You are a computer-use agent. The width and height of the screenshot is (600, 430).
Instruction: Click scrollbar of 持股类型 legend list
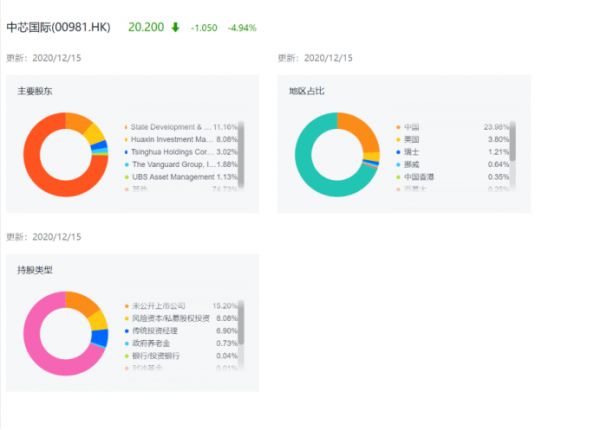pos(242,325)
